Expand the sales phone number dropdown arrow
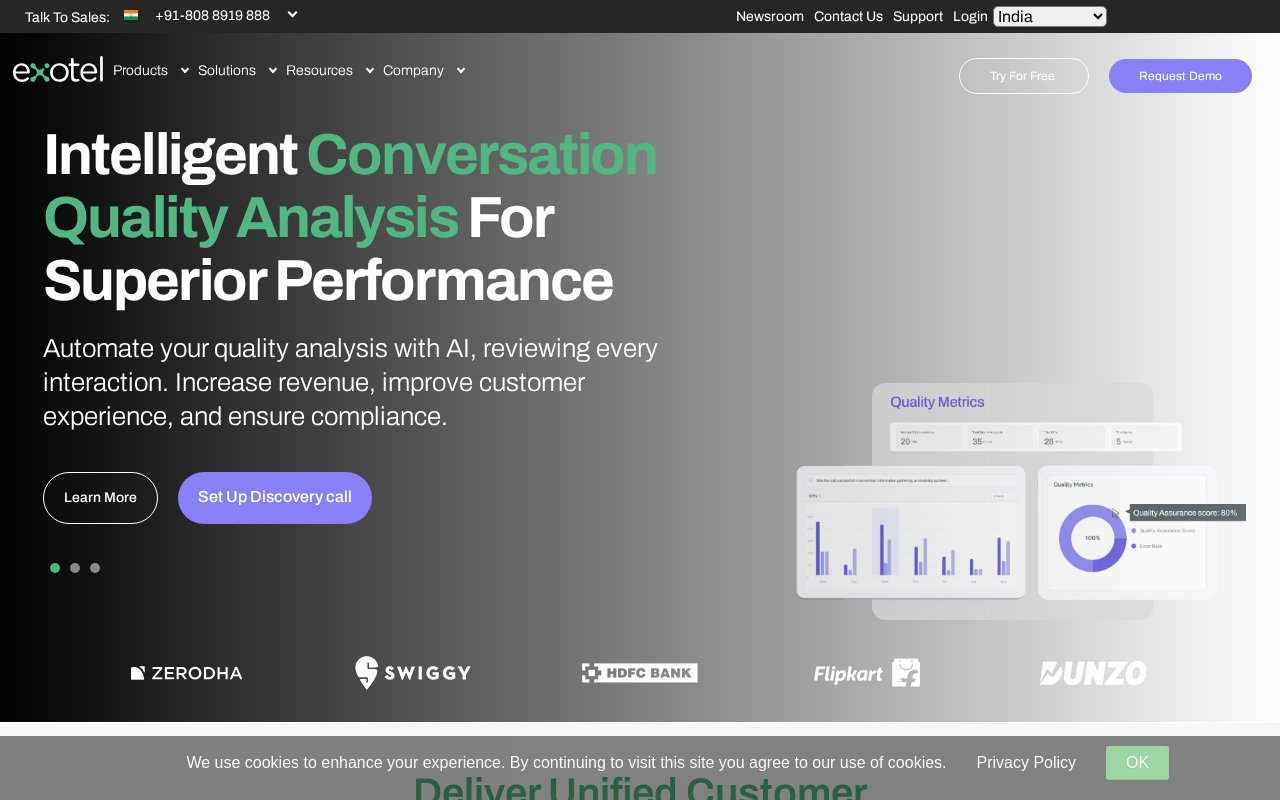1280x800 pixels. coord(292,14)
